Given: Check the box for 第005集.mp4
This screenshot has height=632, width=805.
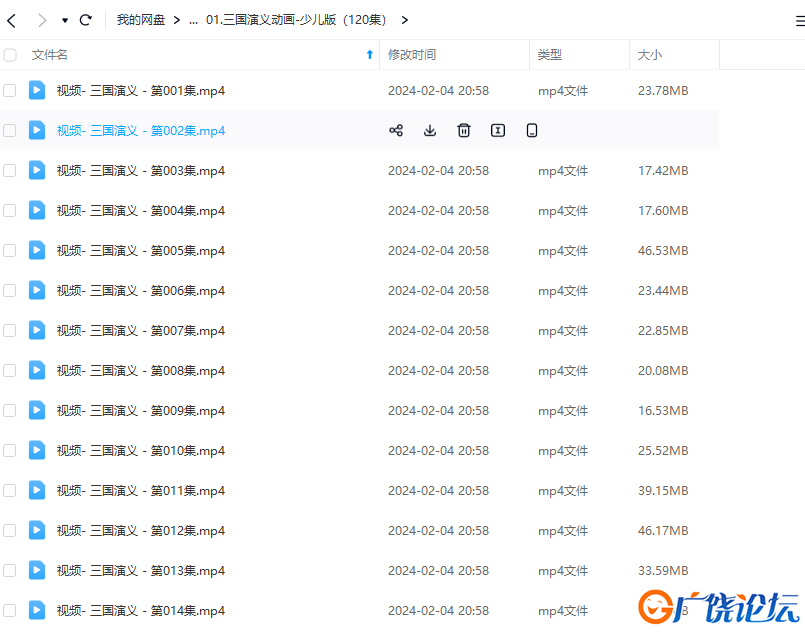Looking at the screenshot, I should (10, 251).
